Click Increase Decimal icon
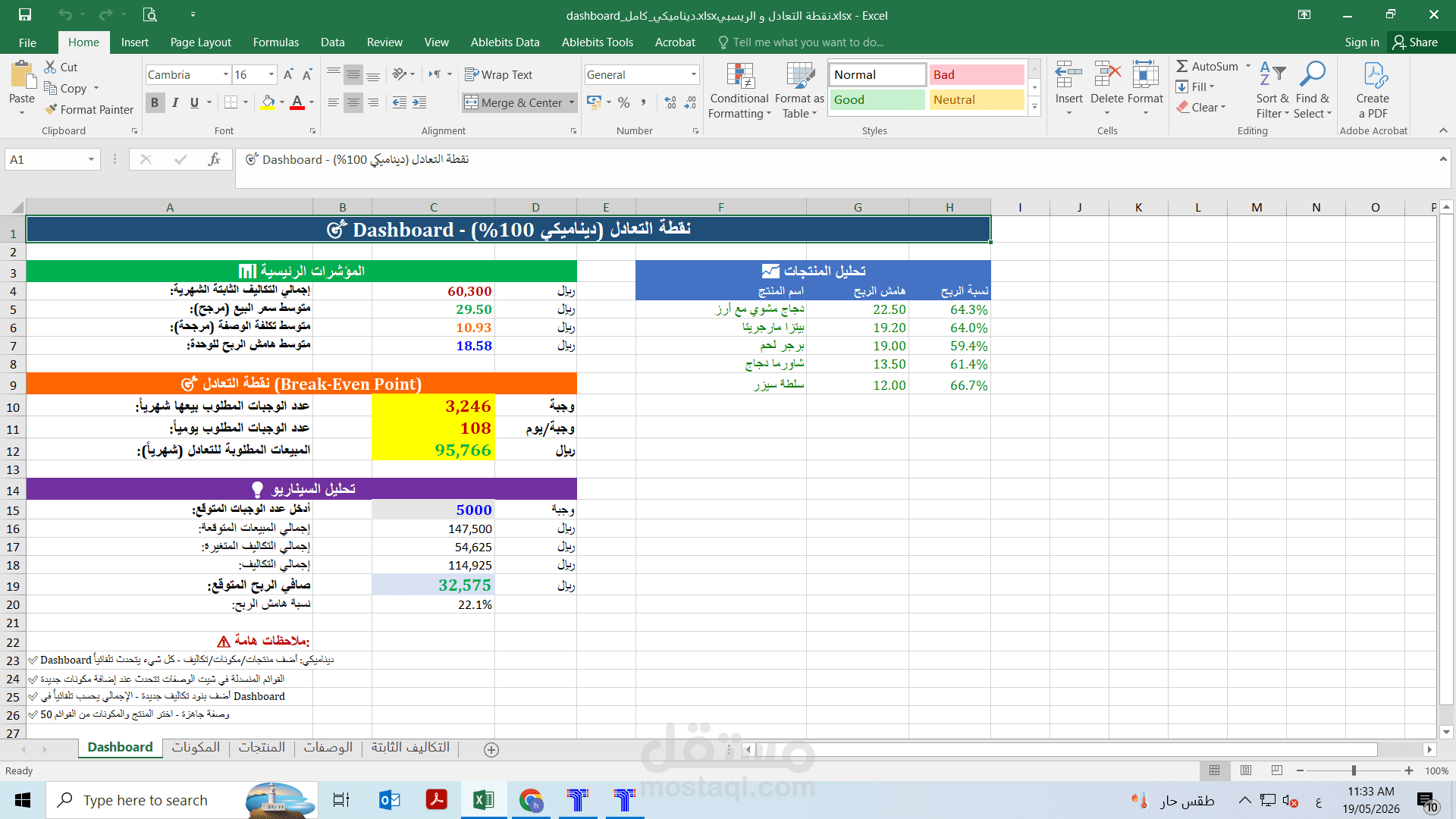This screenshot has height=819, width=1456. (x=670, y=102)
